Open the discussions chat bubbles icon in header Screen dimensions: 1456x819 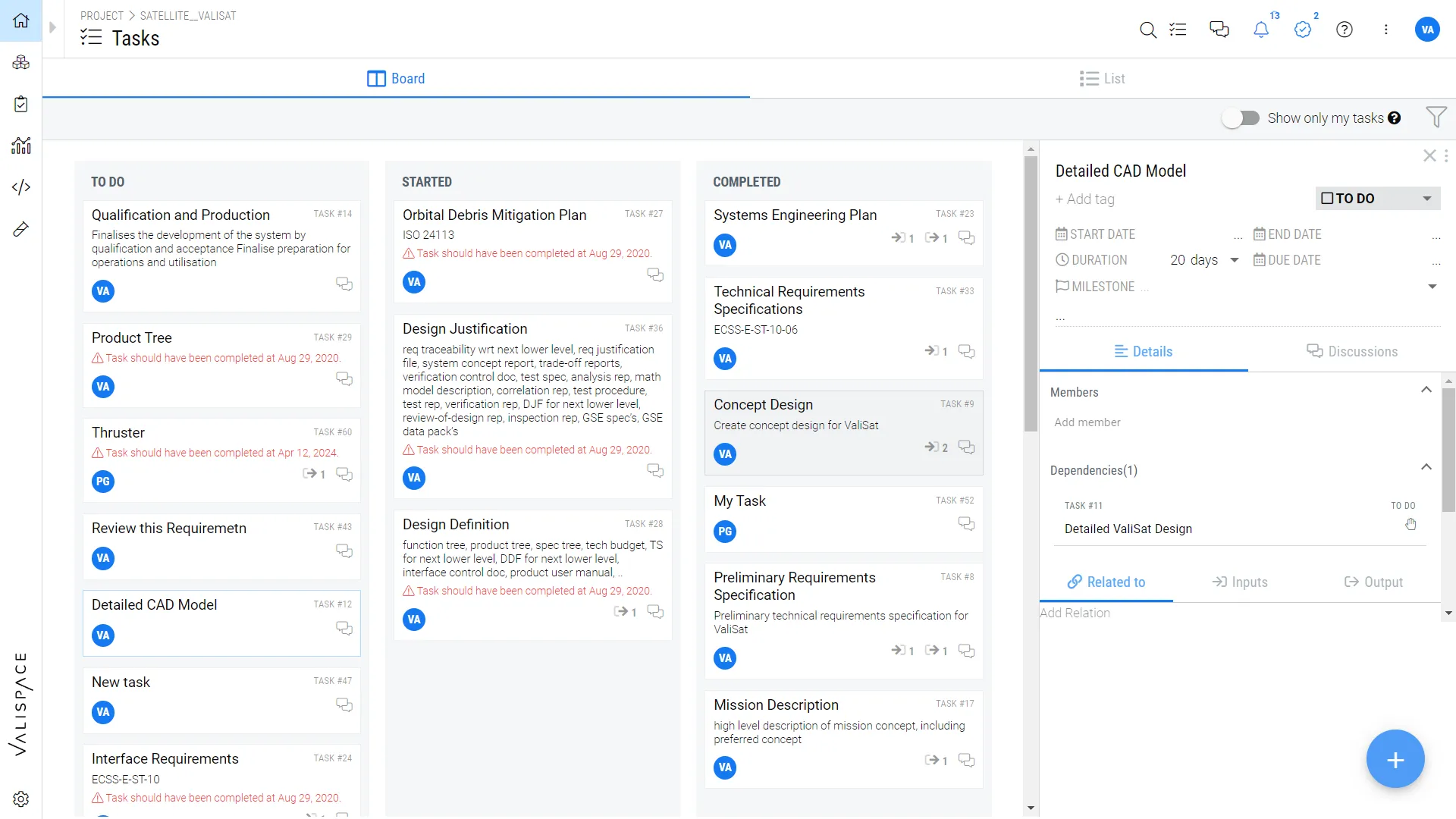(x=1219, y=30)
